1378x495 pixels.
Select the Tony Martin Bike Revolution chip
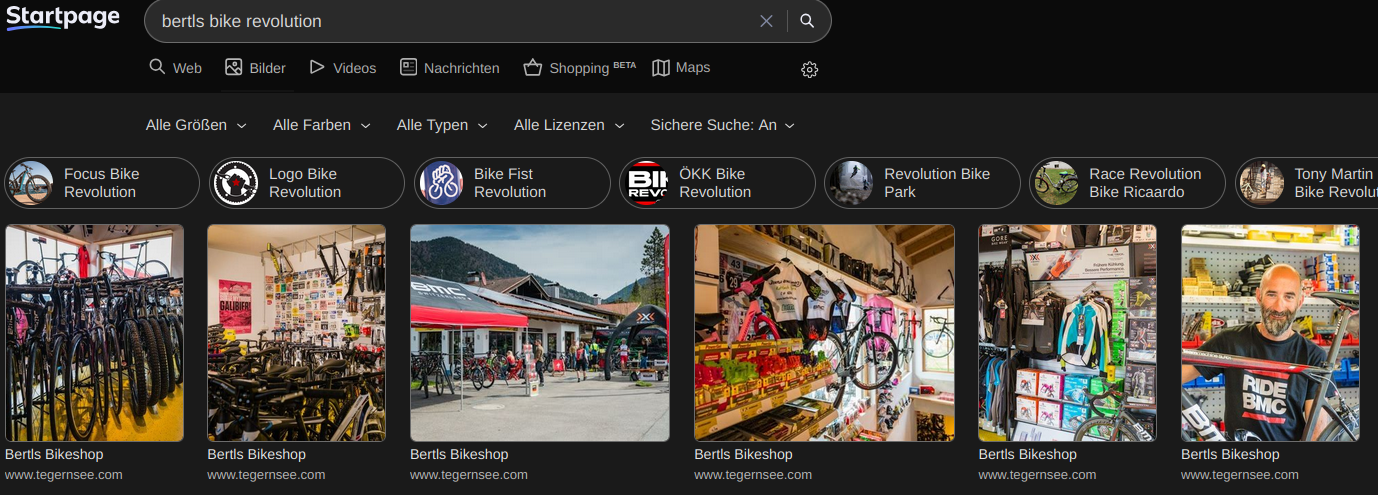point(1306,183)
